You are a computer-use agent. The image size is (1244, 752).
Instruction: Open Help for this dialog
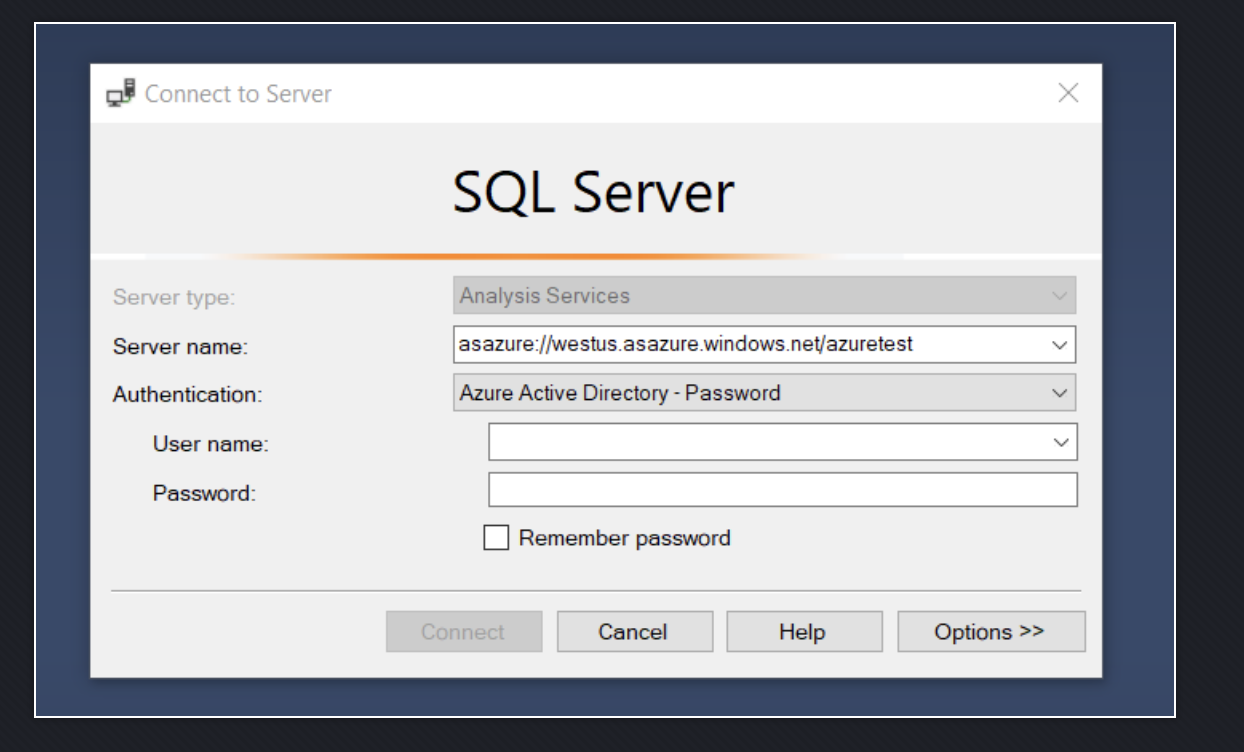tap(803, 632)
